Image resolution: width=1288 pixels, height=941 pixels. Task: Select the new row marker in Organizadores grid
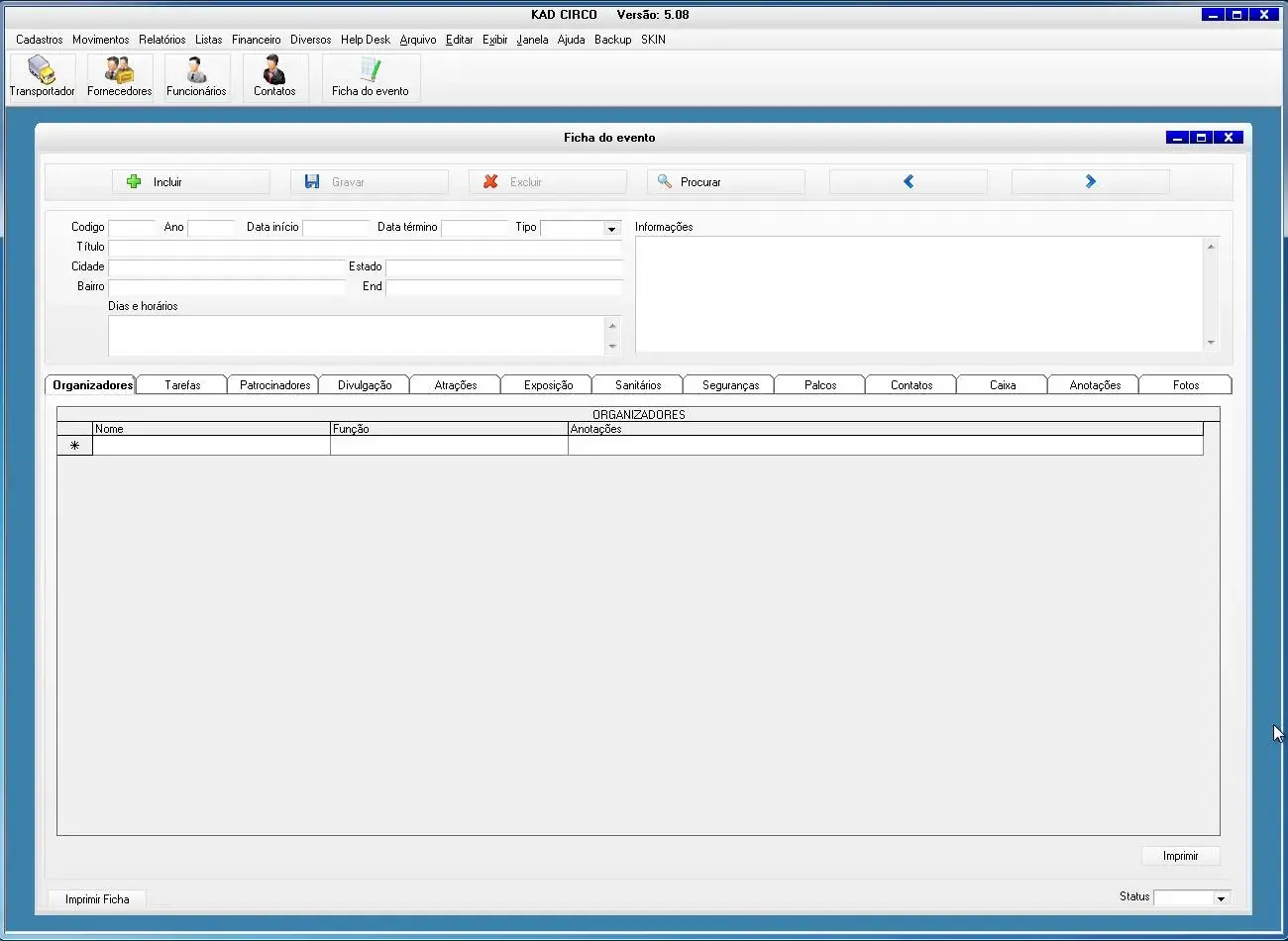(x=74, y=447)
